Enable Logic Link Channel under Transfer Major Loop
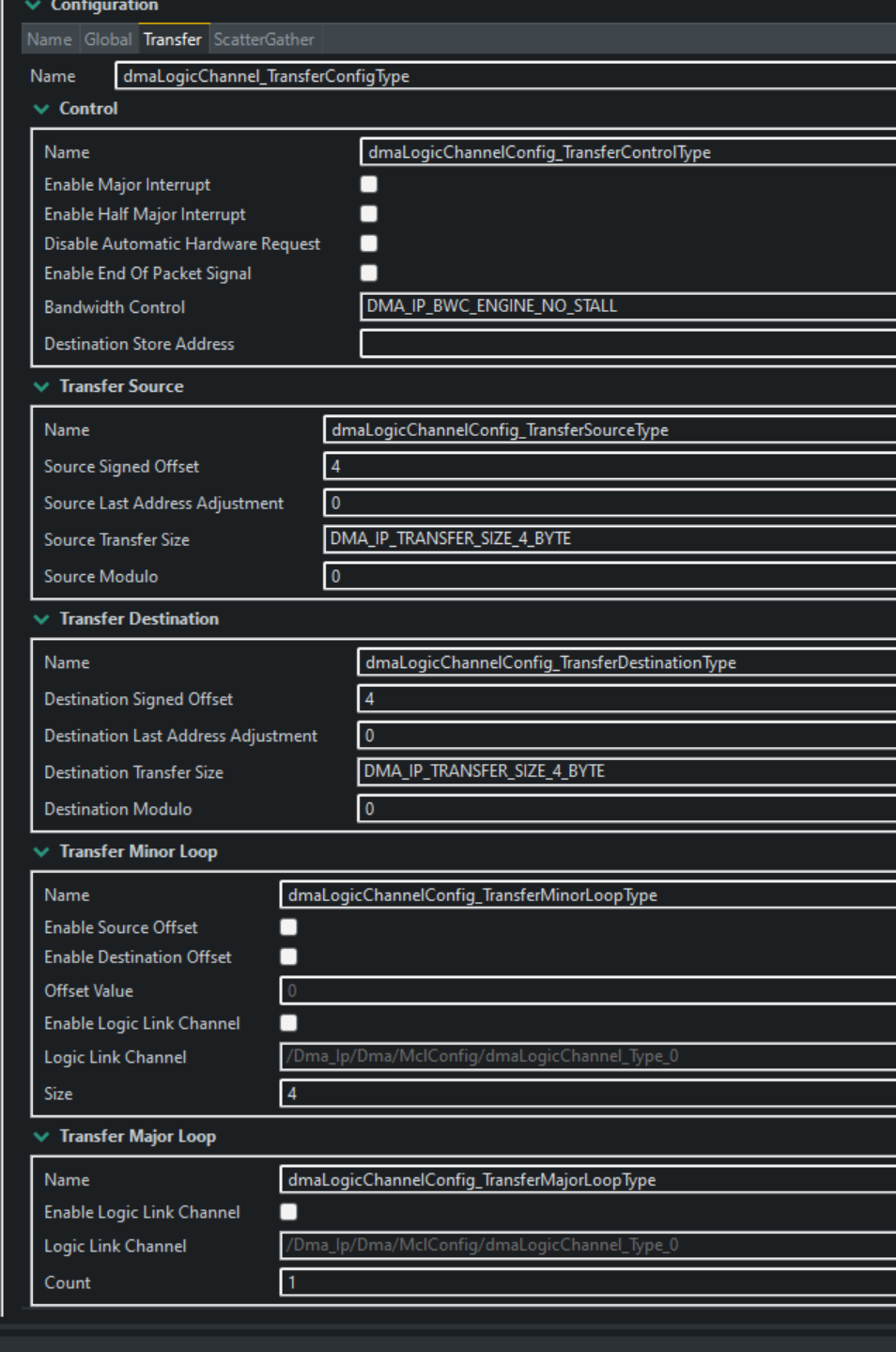 [x=289, y=1212]
